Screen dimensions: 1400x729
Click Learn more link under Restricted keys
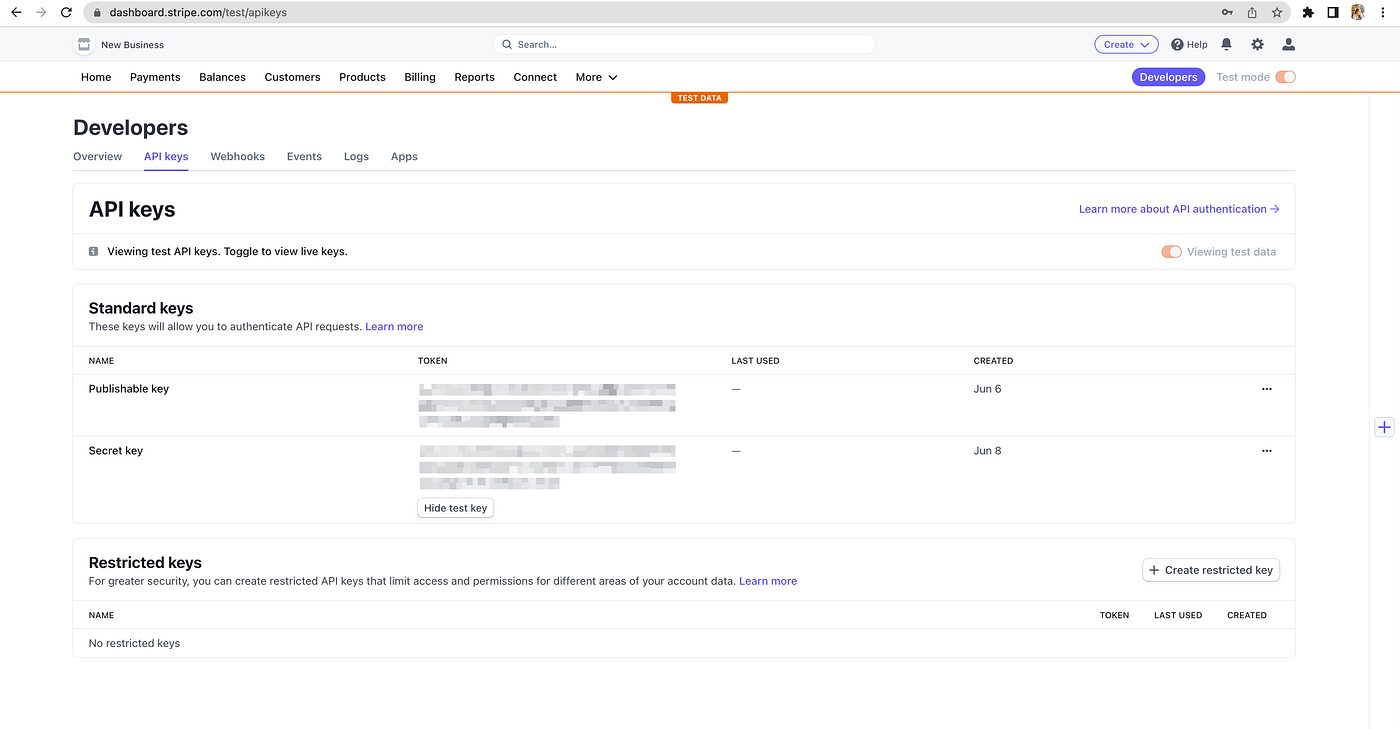(768, 581)
